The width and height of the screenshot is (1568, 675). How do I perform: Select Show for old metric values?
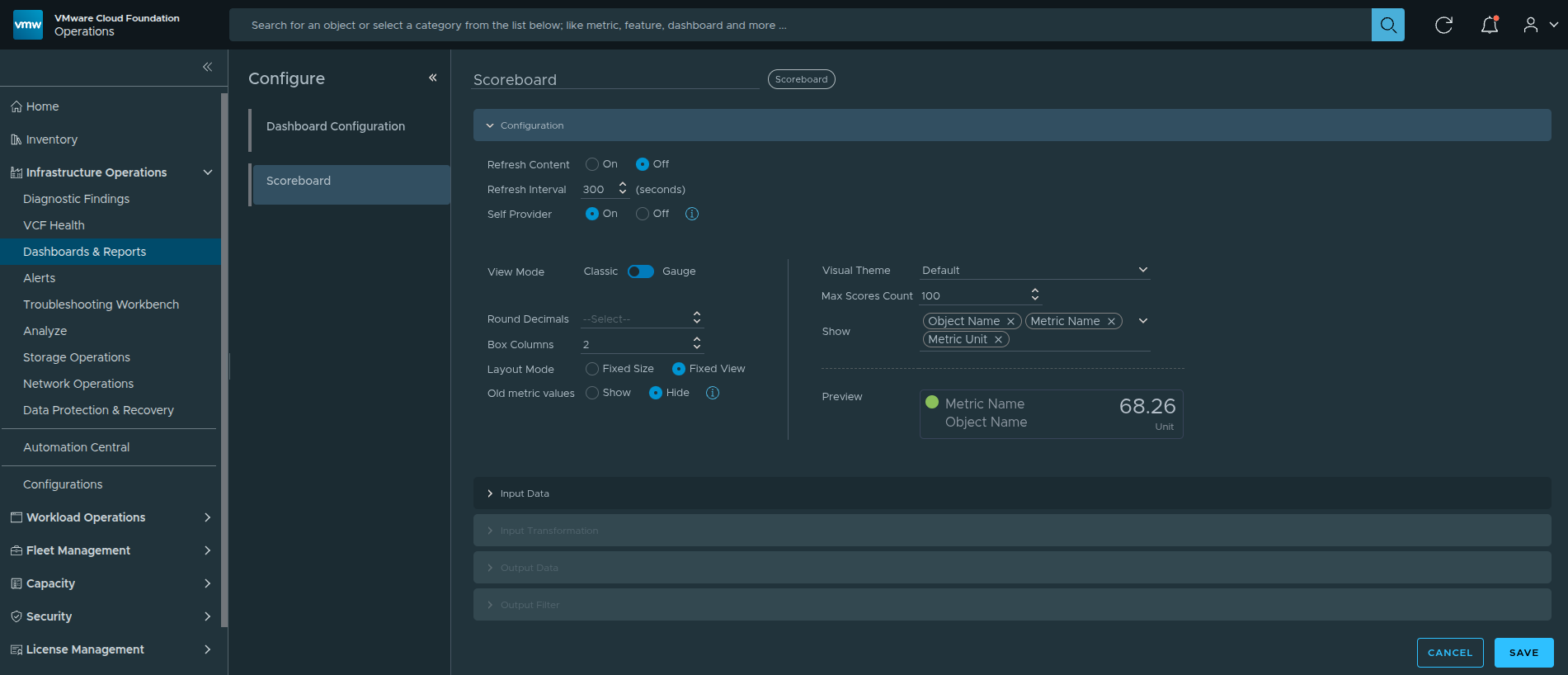click(x=592, y=393)
